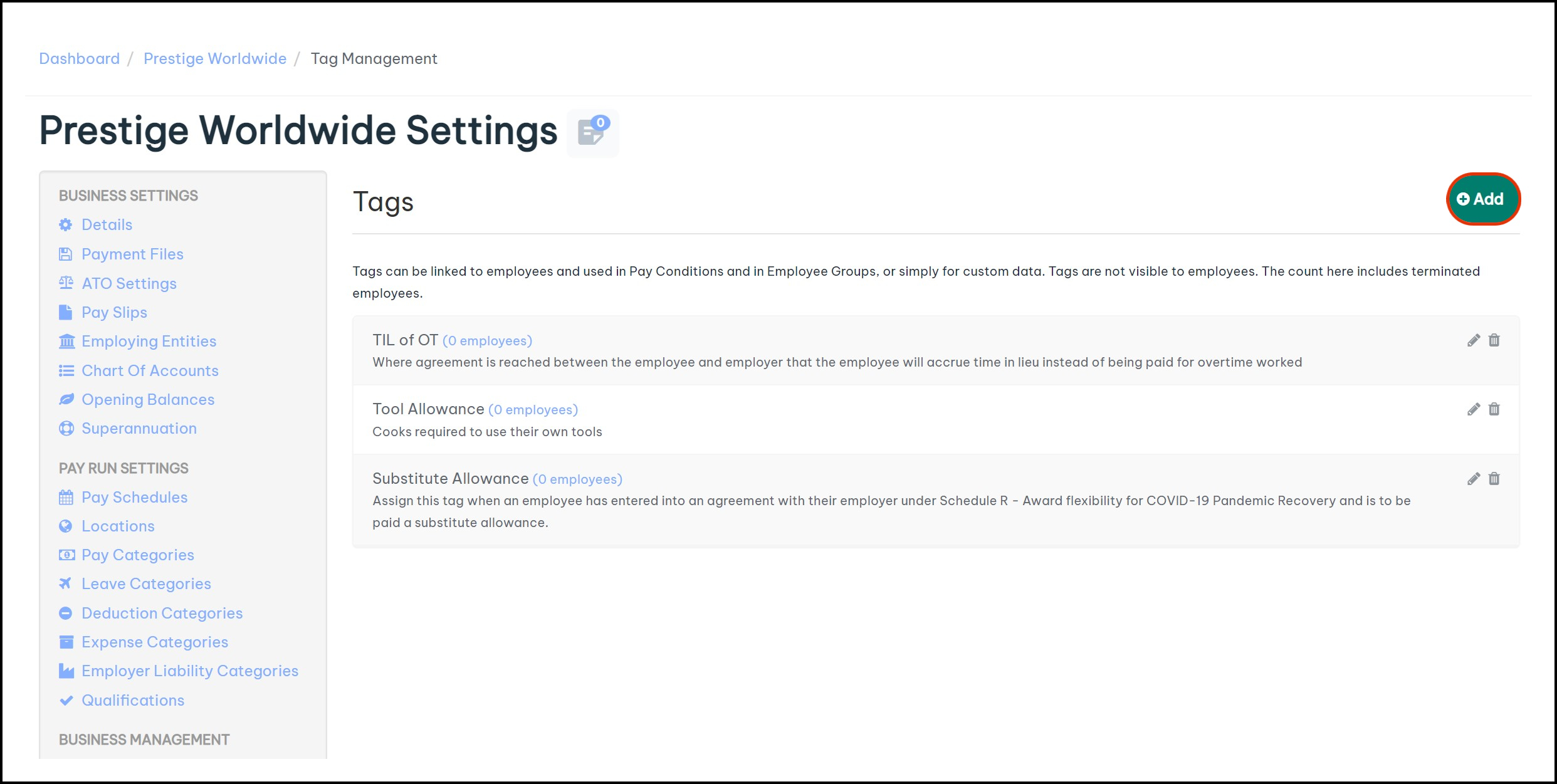This screenshot has width=1557, height=784.
Task: View Tool Allowance employees count link
Action: tap(533, 410)
